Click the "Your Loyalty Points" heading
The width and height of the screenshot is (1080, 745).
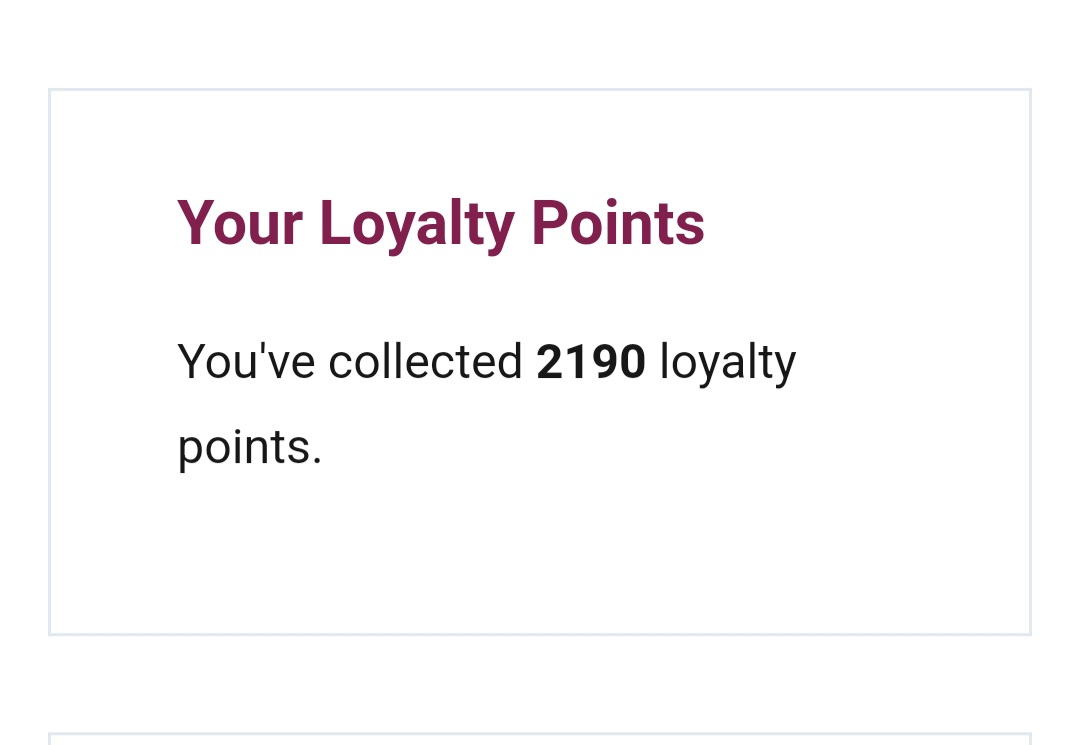tap(440, 223)
